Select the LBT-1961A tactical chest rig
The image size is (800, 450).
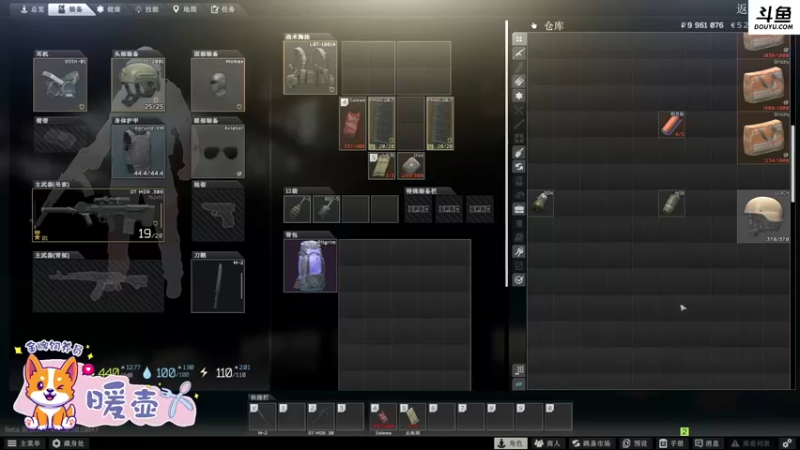[310, 68]
